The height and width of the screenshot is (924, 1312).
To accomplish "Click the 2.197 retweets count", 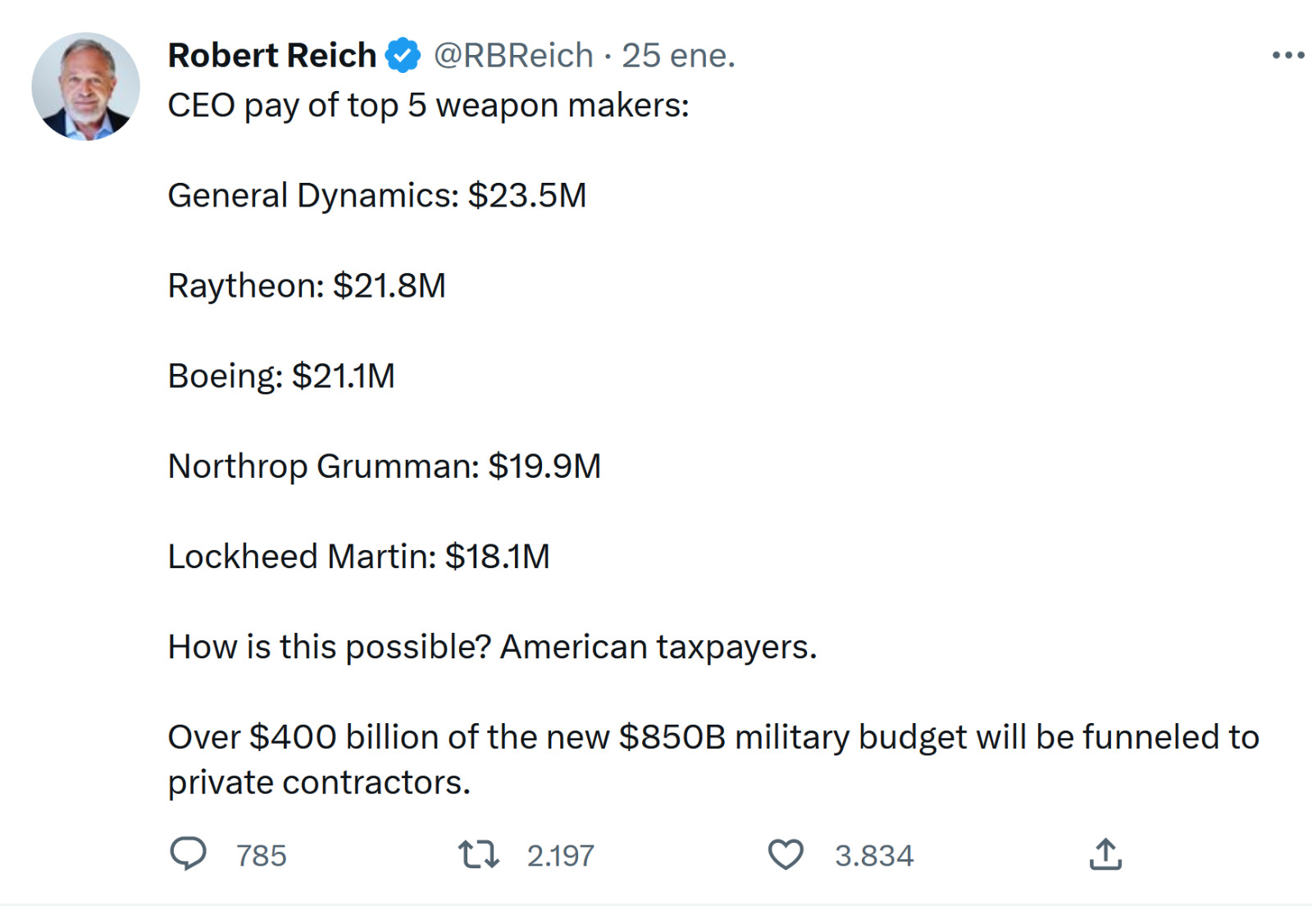I will tap(560, 856).
